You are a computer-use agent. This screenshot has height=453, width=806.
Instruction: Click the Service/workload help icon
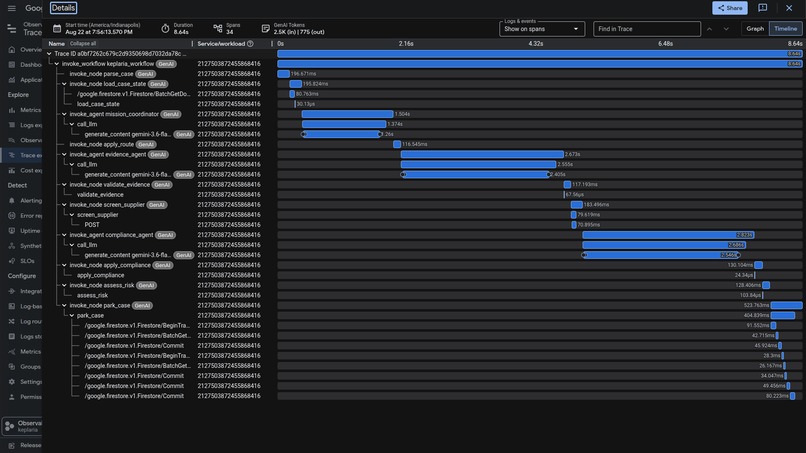[250, 44]
